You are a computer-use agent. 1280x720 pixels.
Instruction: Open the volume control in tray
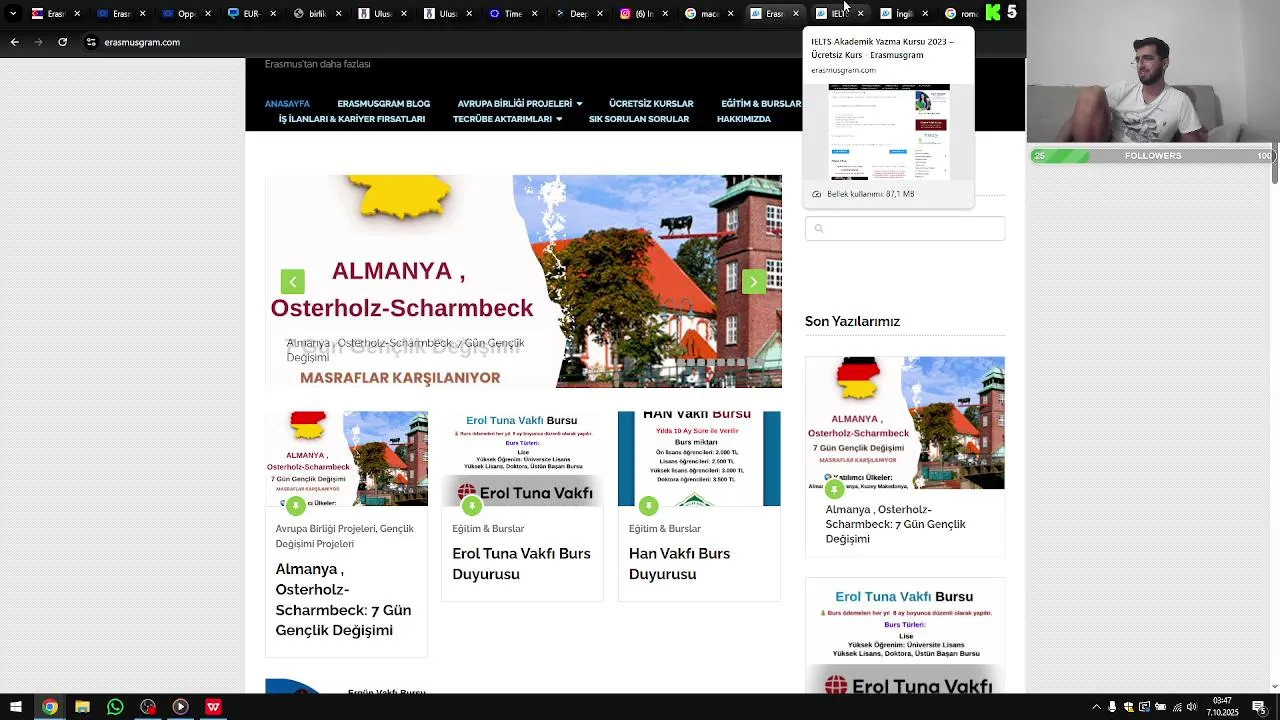1192,707
